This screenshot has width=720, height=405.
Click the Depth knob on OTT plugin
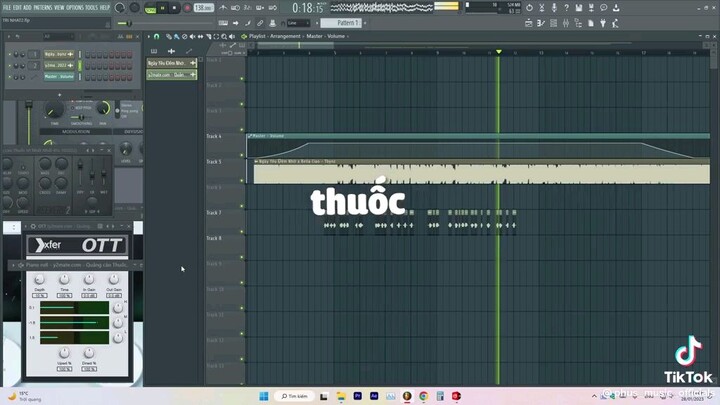[x=39, y=278]
